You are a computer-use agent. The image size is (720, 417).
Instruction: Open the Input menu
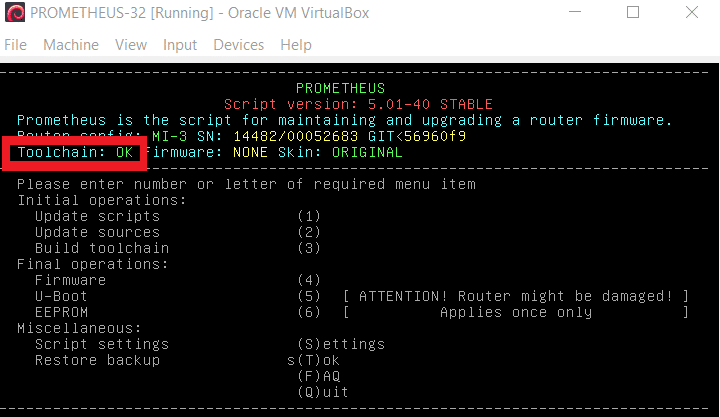tap(180, 45)
